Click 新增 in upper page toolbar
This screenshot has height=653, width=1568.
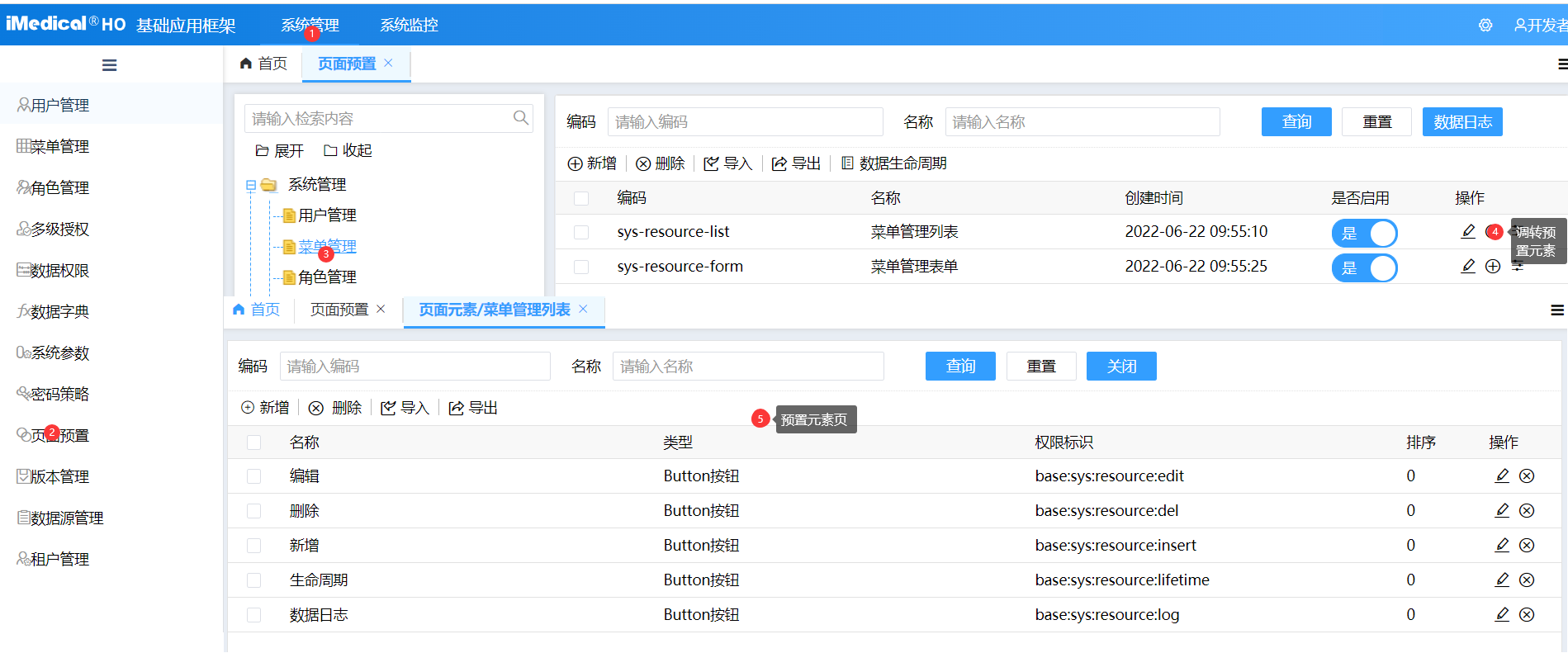[592, 163]
